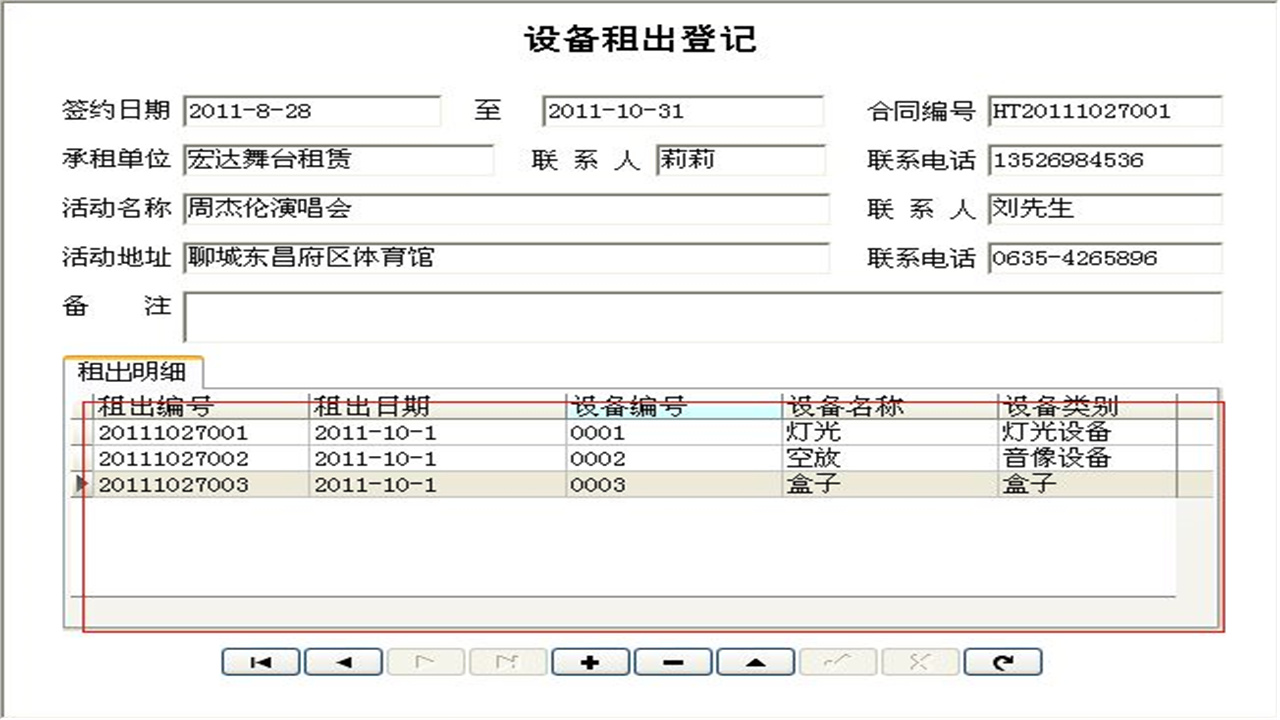Click the cancel edit cross icon

[919, 661]
